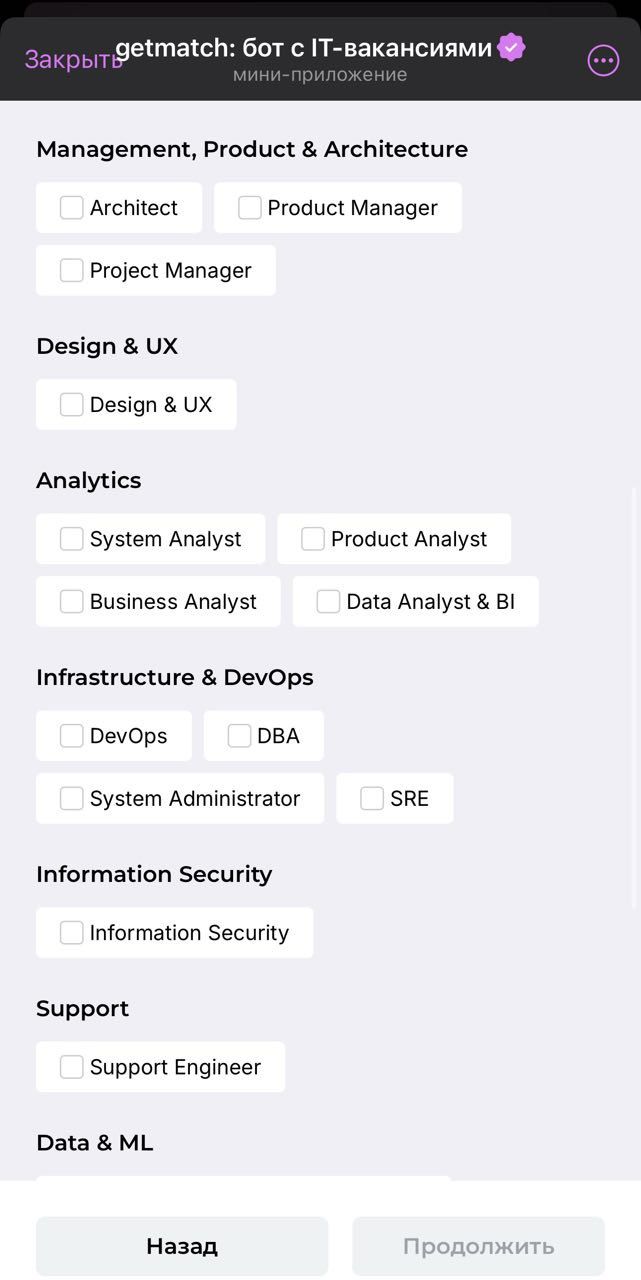Check the Design & UX option
The image size is (641, 1280).
point(71,404)
